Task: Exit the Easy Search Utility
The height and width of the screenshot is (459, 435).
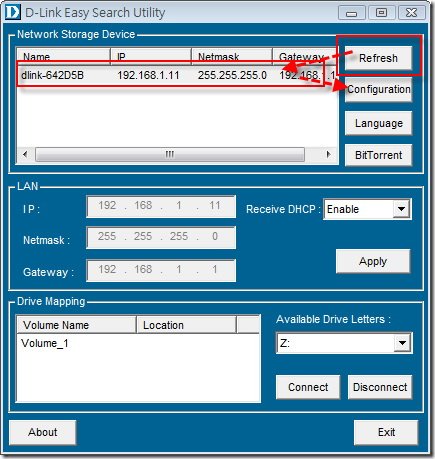Action: pyautogui.click(x=386, y=432)
